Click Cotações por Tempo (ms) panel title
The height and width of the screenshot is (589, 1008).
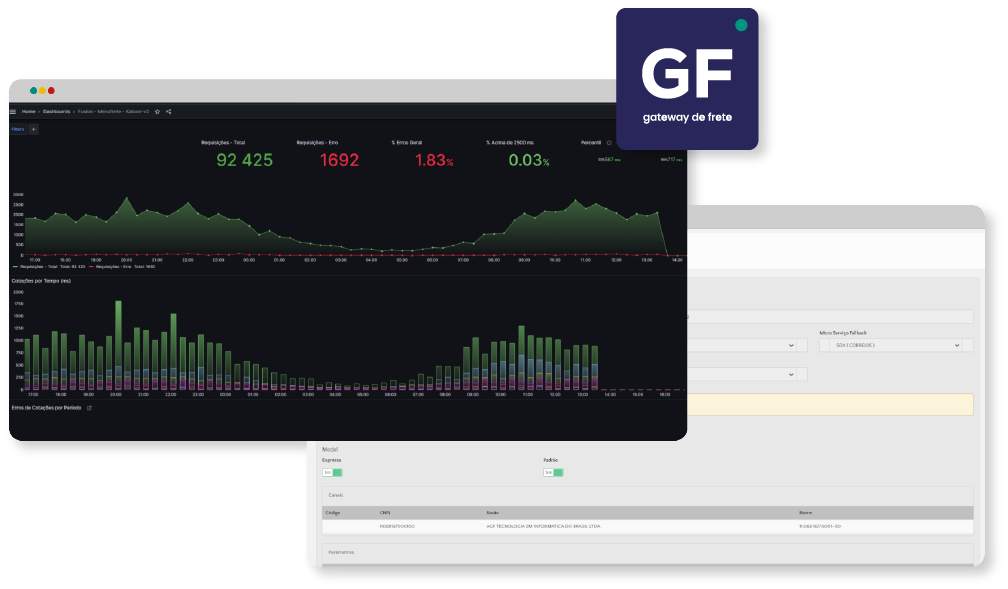coord(41,281)
